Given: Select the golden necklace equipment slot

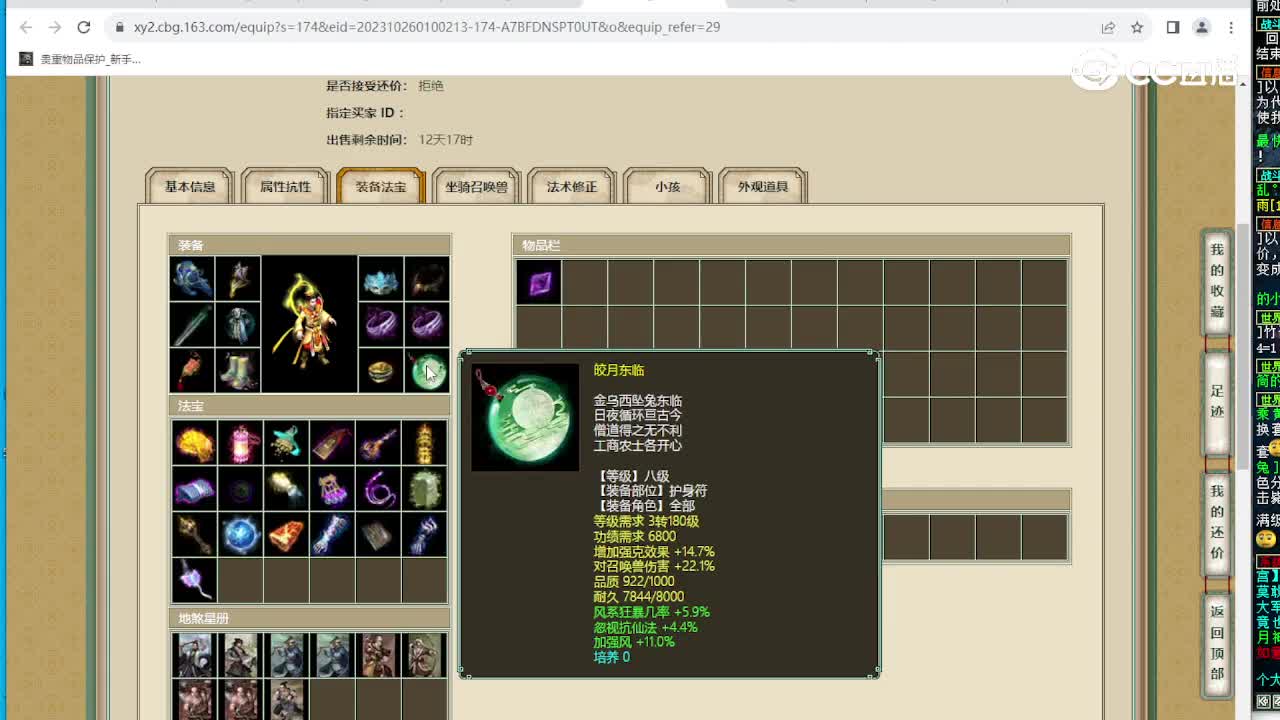Looking at the screenshot, I should [x=238, y=279].
